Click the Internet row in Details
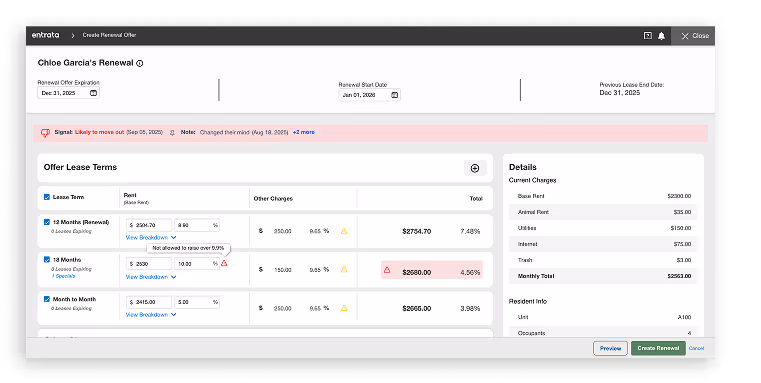 603,244
